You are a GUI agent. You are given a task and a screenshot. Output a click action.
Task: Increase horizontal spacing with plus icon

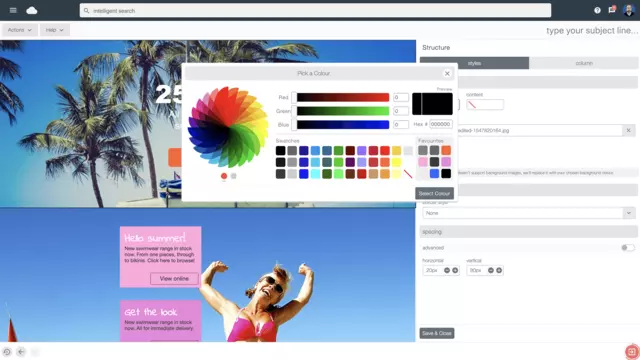(x=455, y=270)
